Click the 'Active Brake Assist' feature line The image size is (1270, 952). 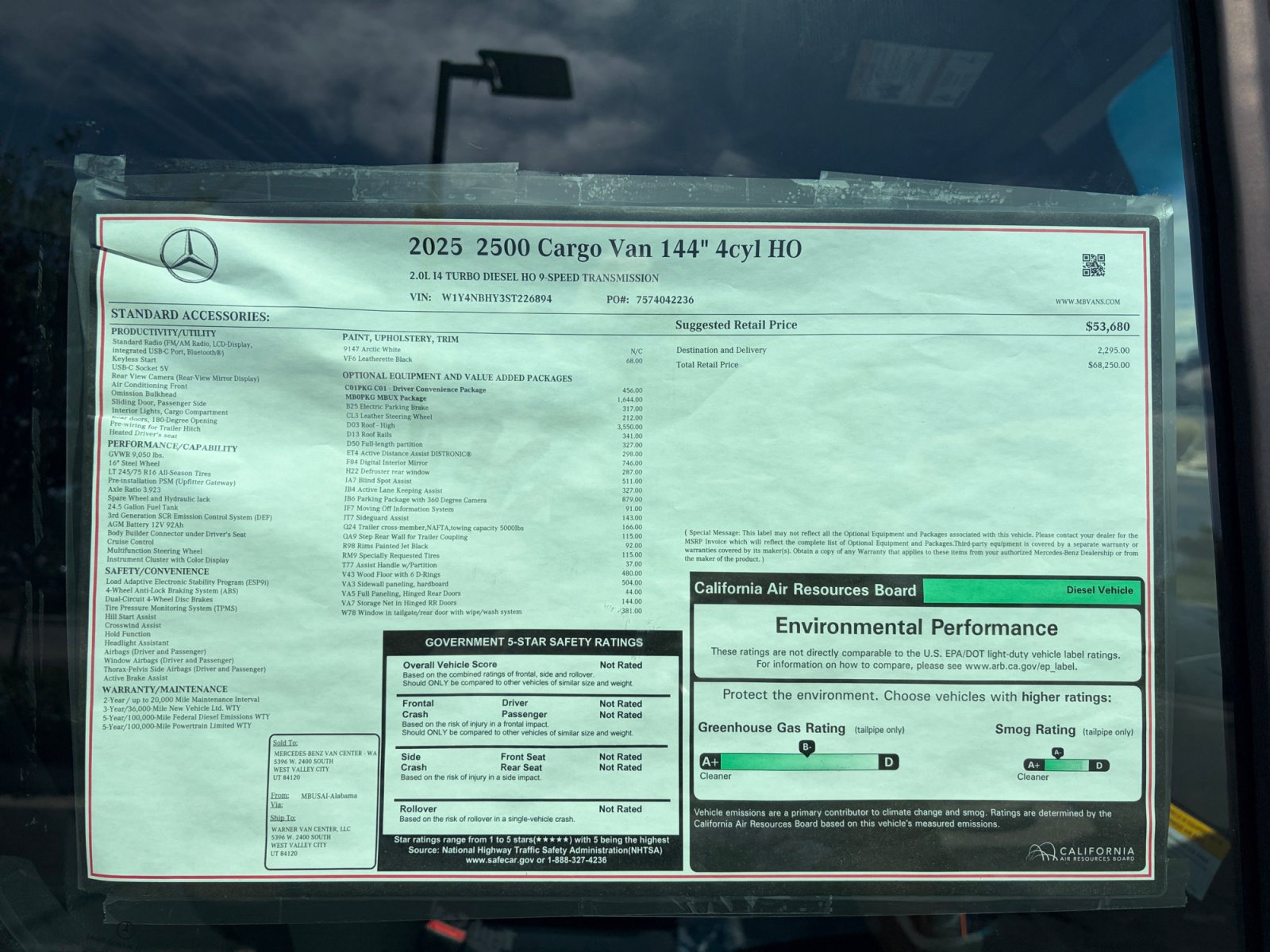[x=135, y=678]
